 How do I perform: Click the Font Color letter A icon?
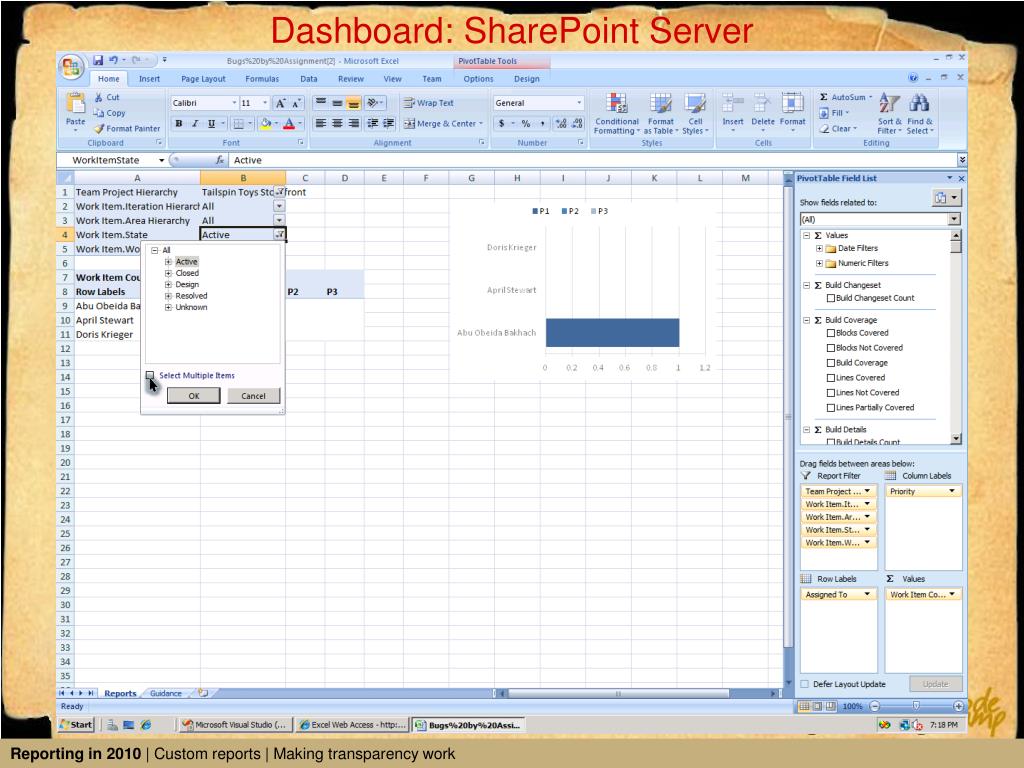(x=289, y=123)
